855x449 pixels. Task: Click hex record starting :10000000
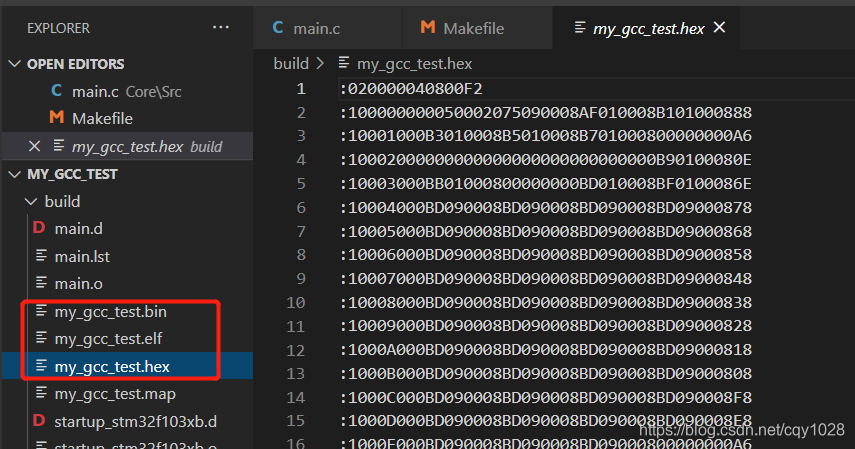coord(545,112)
